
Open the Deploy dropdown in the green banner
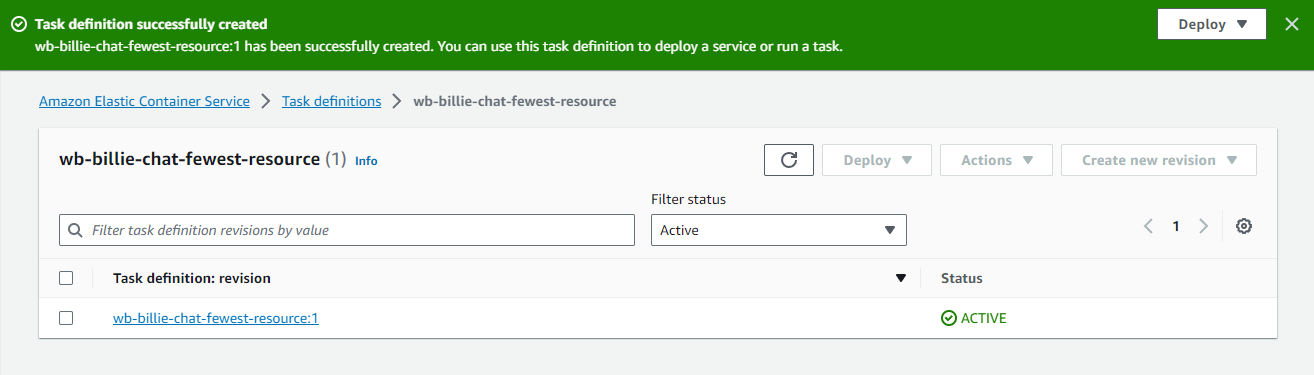pos(1212,25)
